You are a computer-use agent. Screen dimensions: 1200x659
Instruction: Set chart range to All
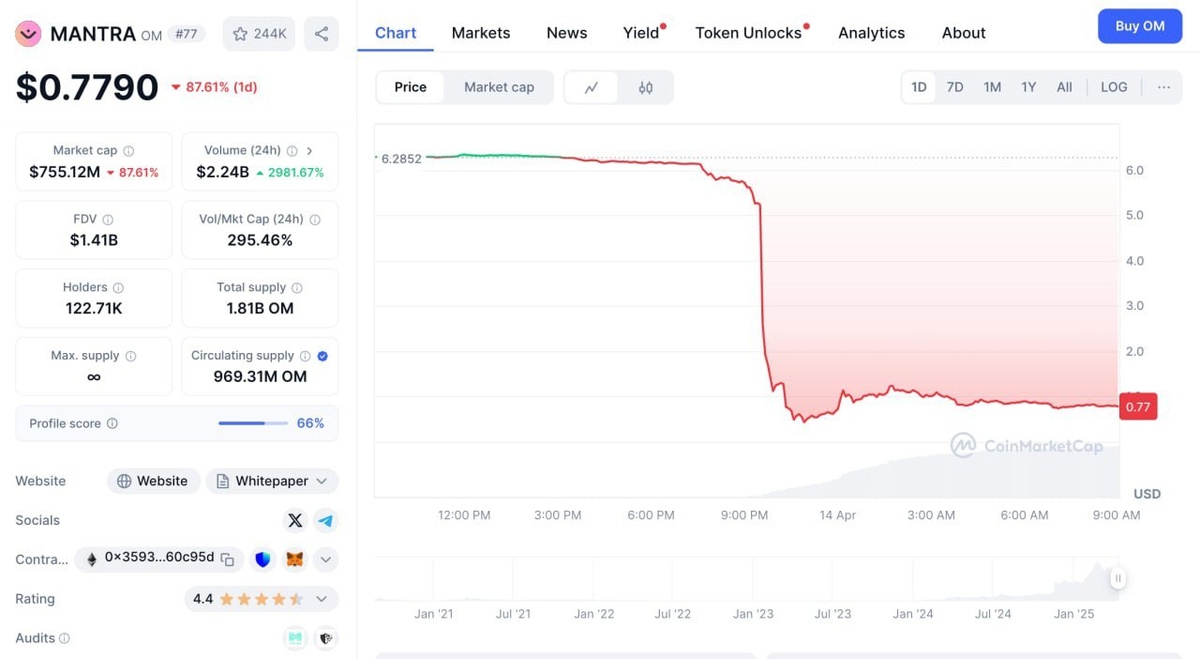tap(1064, 88)
